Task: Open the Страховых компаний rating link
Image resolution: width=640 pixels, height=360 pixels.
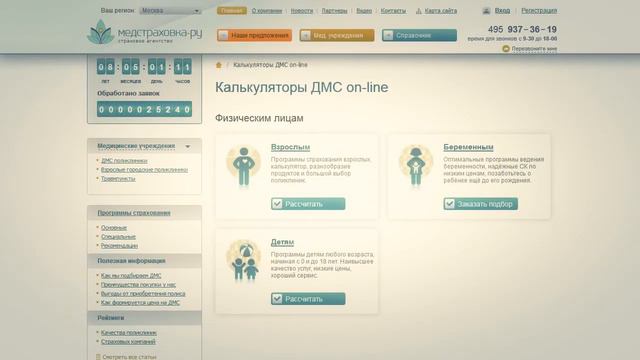Action: click(x=128, y=342)
